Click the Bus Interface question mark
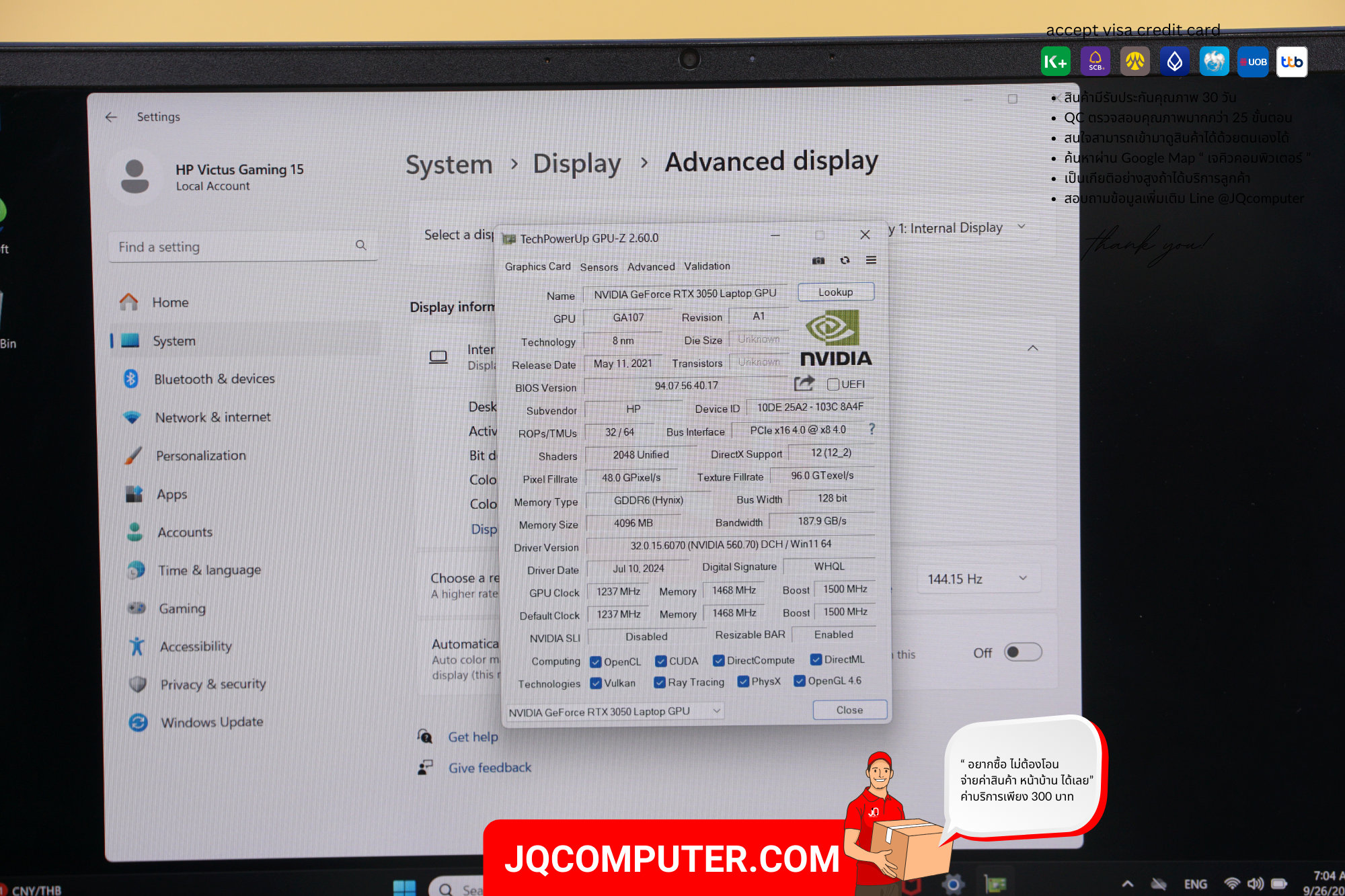 tap(872, 429)
